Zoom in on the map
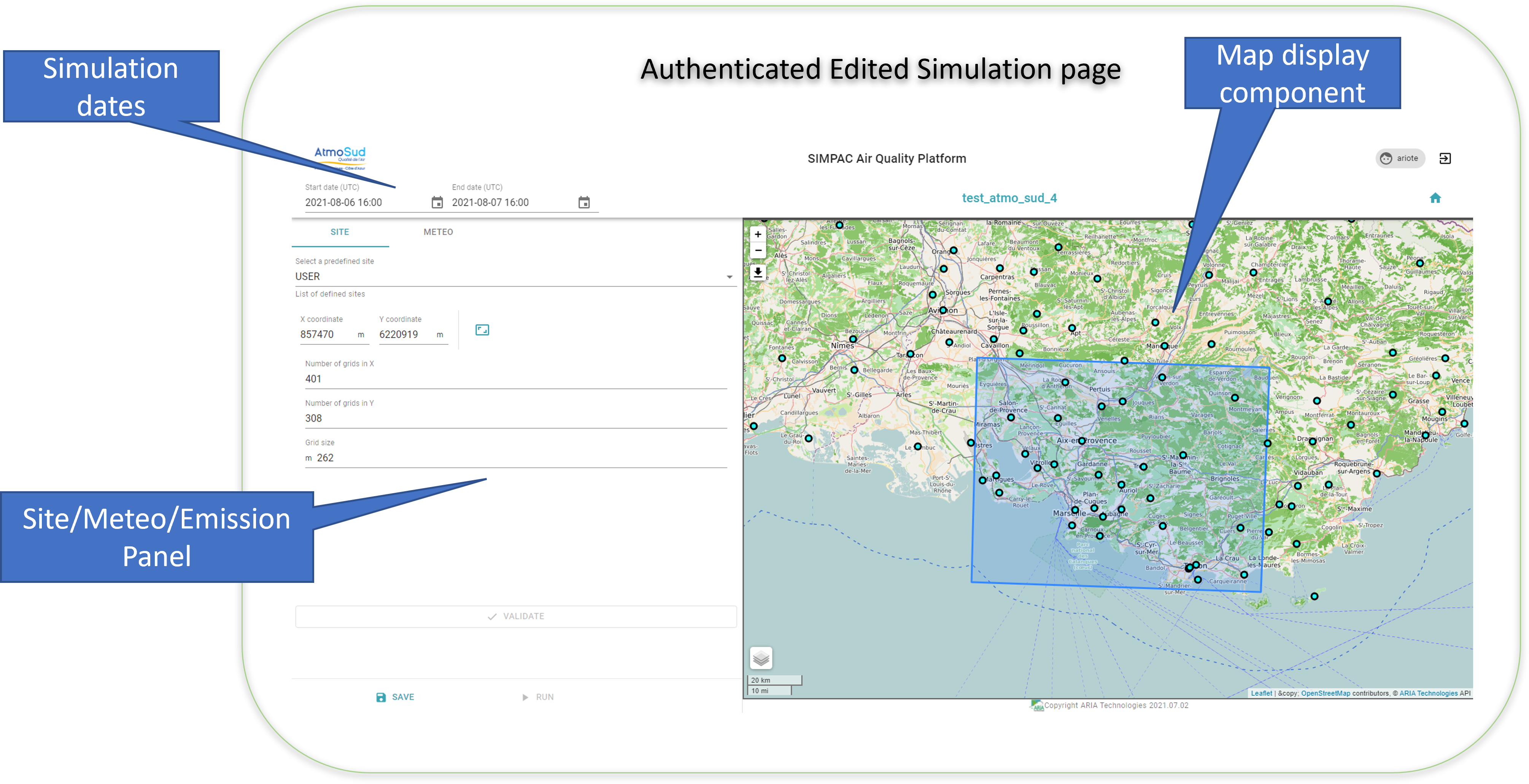Viewport: 1529px width, 784px height. pyautogui.click(x=758, y=235)
